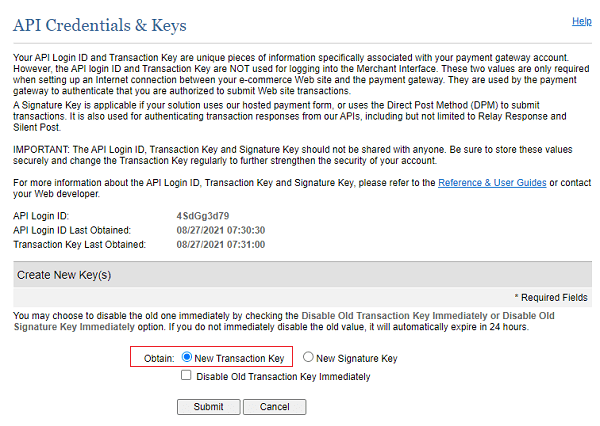Image resolution: width=600 pixels, height=426 pixels.
Task: Click the API Login ID Last Obtained: label
Action: tap(78, 229)
